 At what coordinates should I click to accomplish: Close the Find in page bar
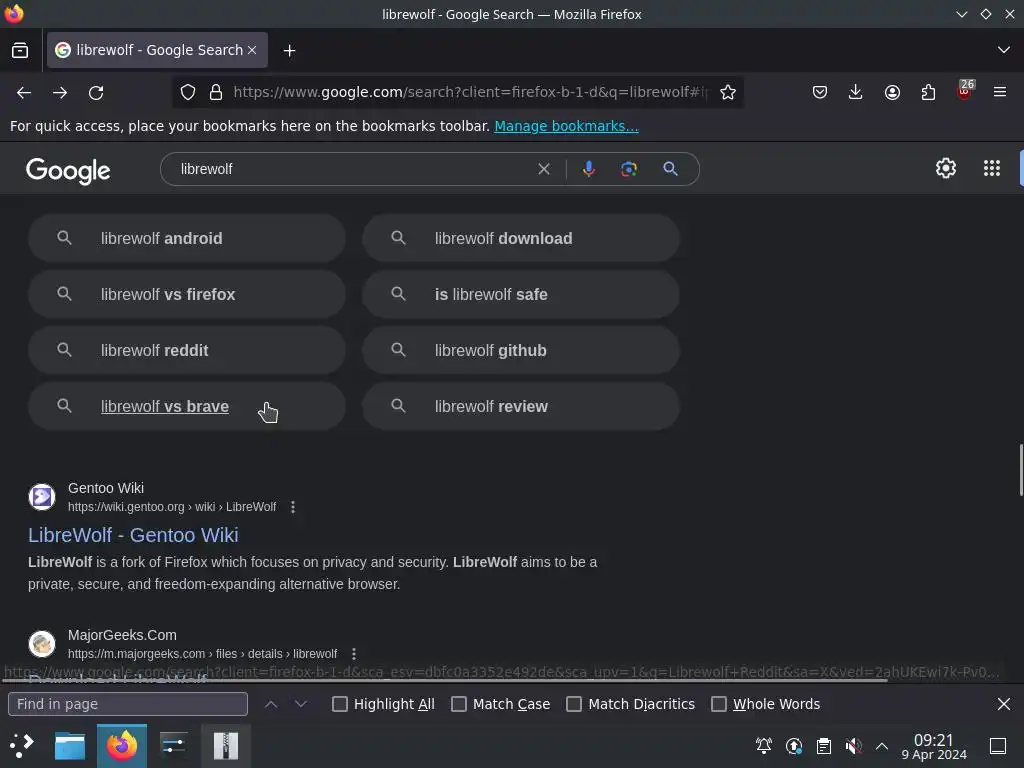point(1004,704)
